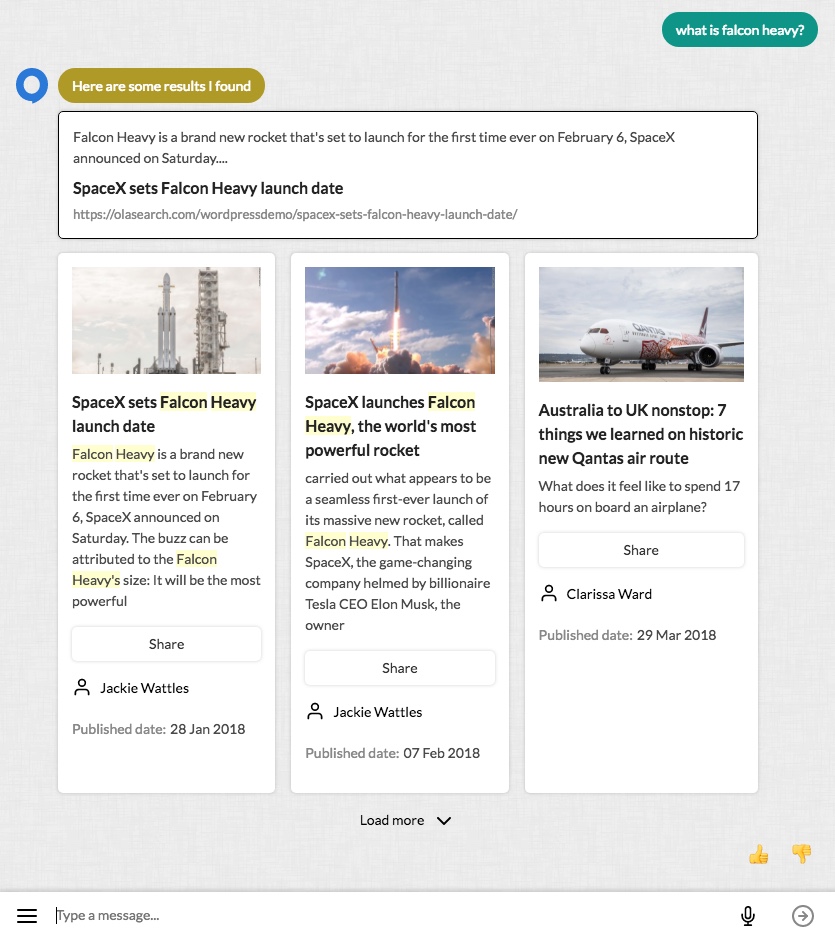
Task: Click published date 29 Mar 2018
Action: (676, 635)
